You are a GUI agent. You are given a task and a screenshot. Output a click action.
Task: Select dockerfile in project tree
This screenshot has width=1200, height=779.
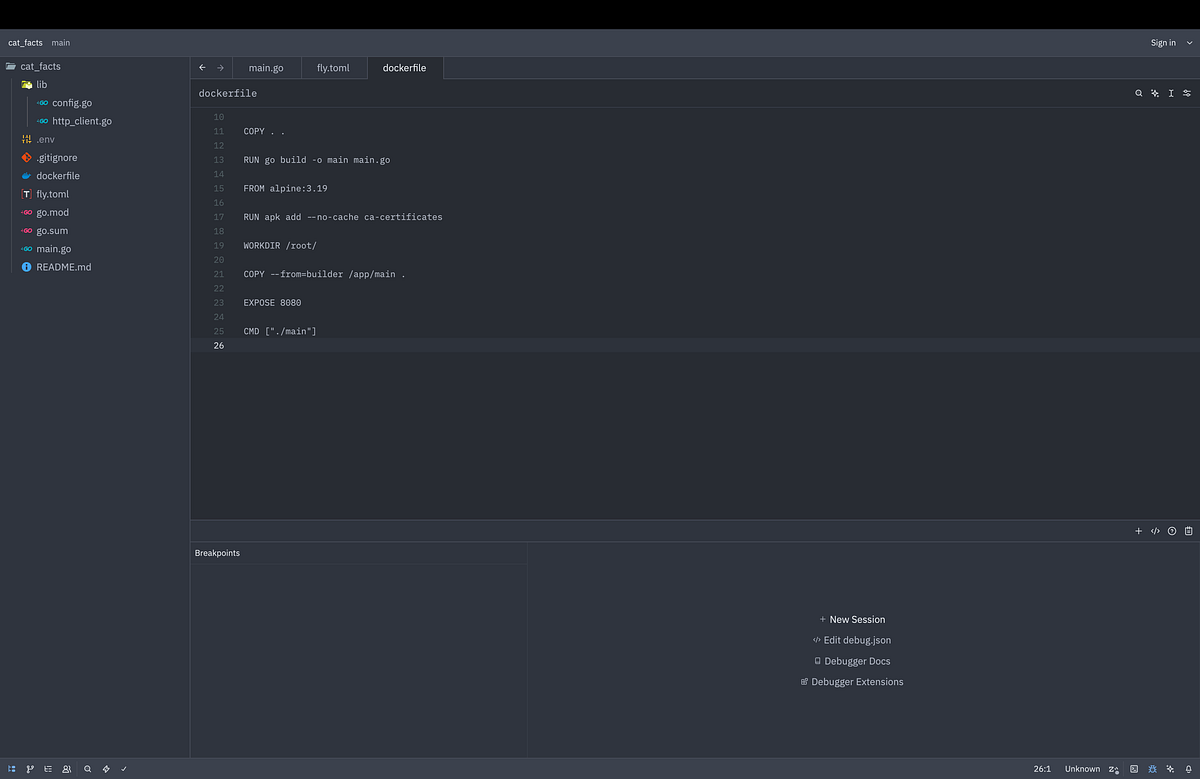point(58,176)
